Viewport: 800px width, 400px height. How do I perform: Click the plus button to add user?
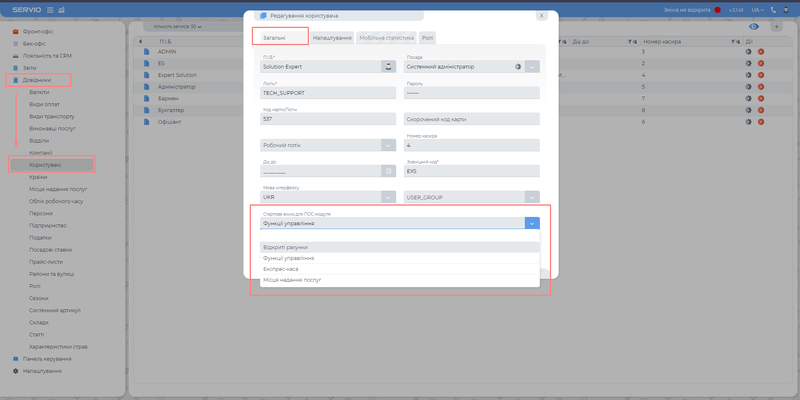coord(776,26)
